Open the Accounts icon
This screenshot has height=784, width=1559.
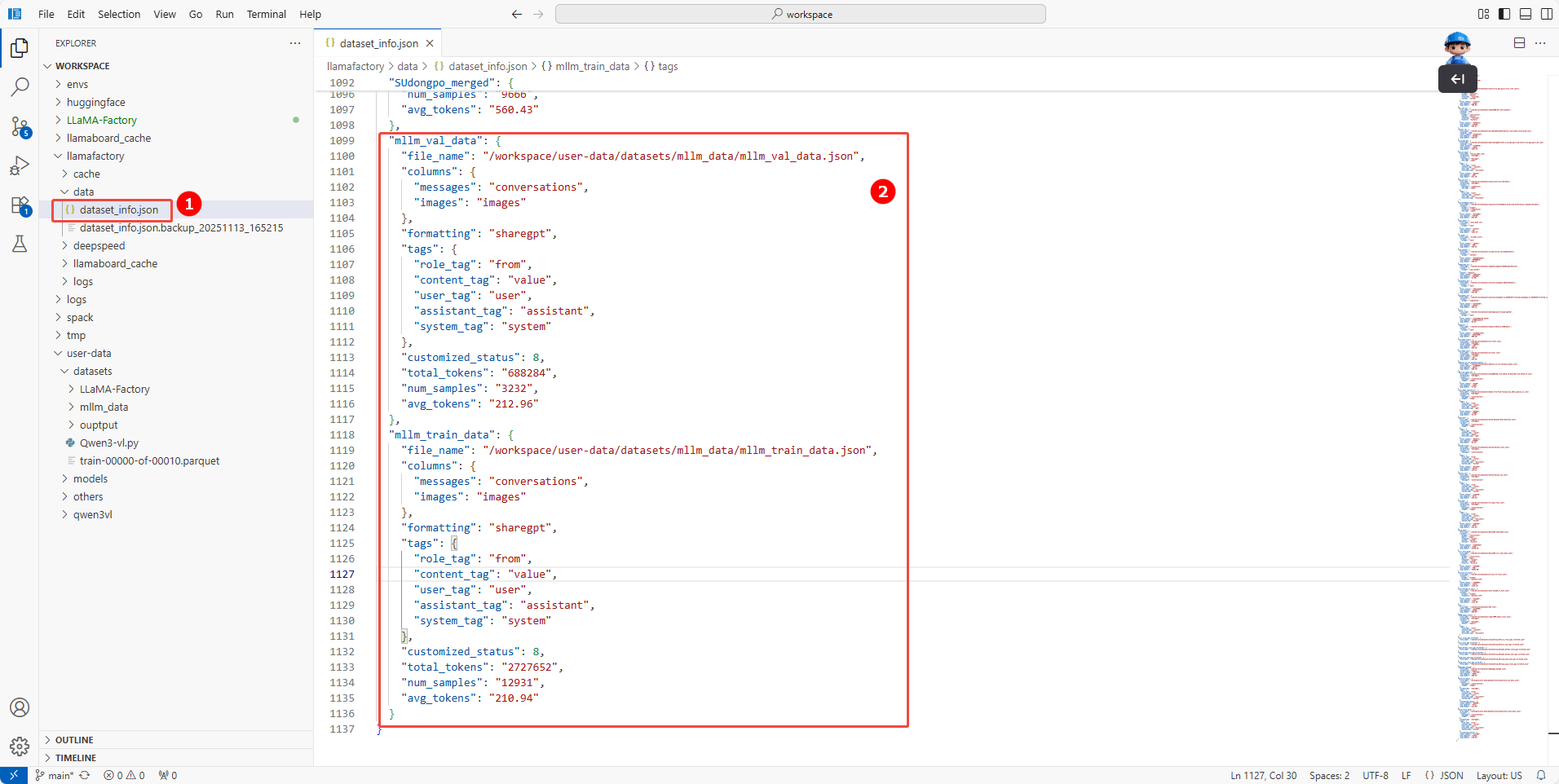[20, 707]
